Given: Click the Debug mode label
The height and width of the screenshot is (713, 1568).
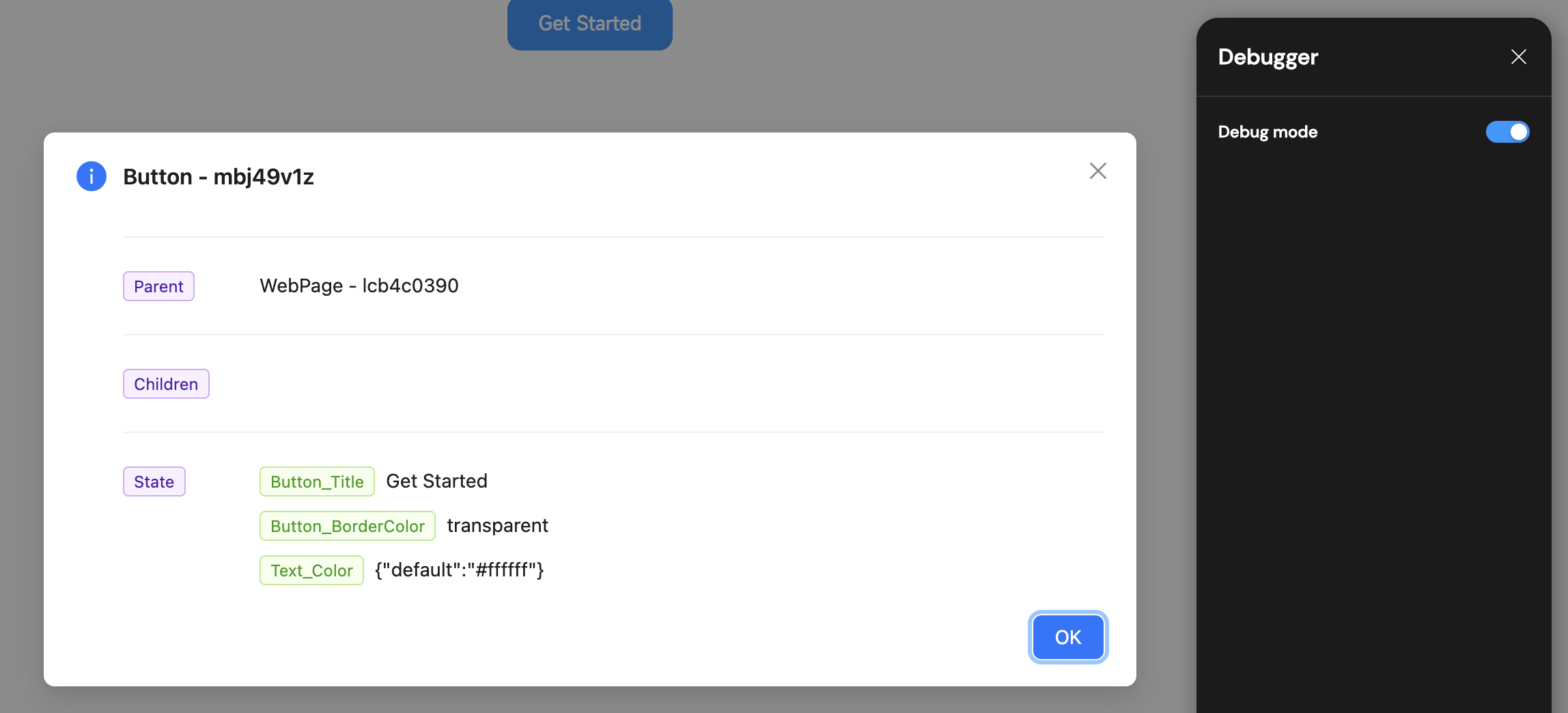Looking at the screenshot, I should point(1268,132).
